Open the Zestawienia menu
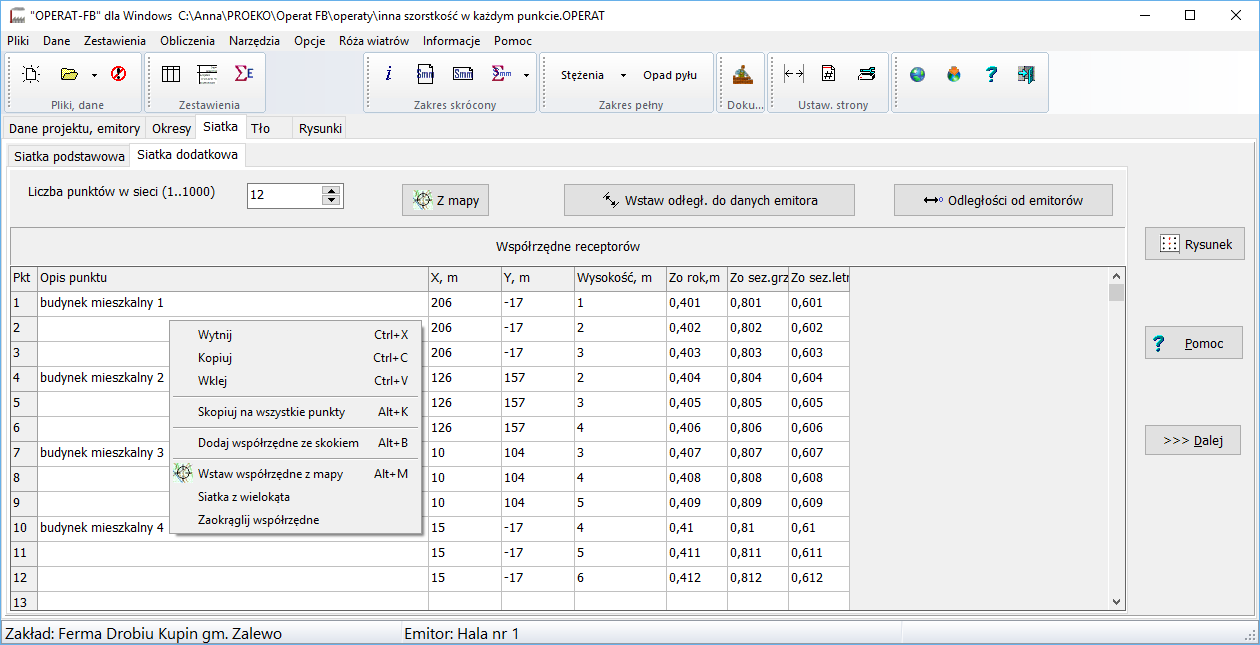 point(115,41)
